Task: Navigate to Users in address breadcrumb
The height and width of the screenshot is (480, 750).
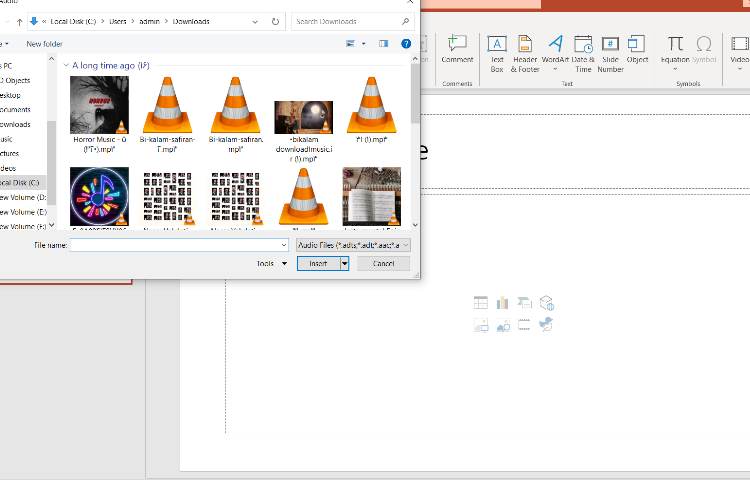Action: pyautogui.click(x=118, y=22)
